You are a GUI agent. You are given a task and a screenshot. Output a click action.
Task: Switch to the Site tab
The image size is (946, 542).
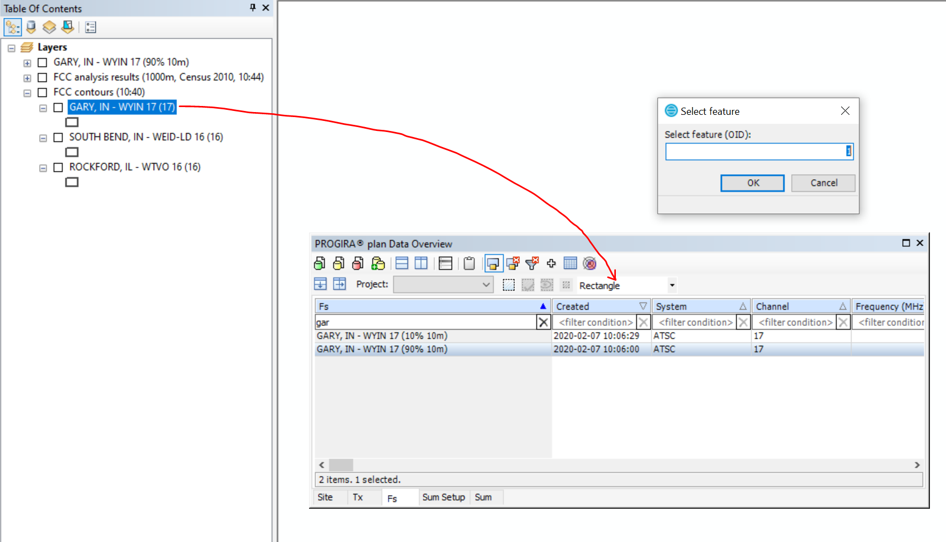pyautogui.click(x=325, y=497)
